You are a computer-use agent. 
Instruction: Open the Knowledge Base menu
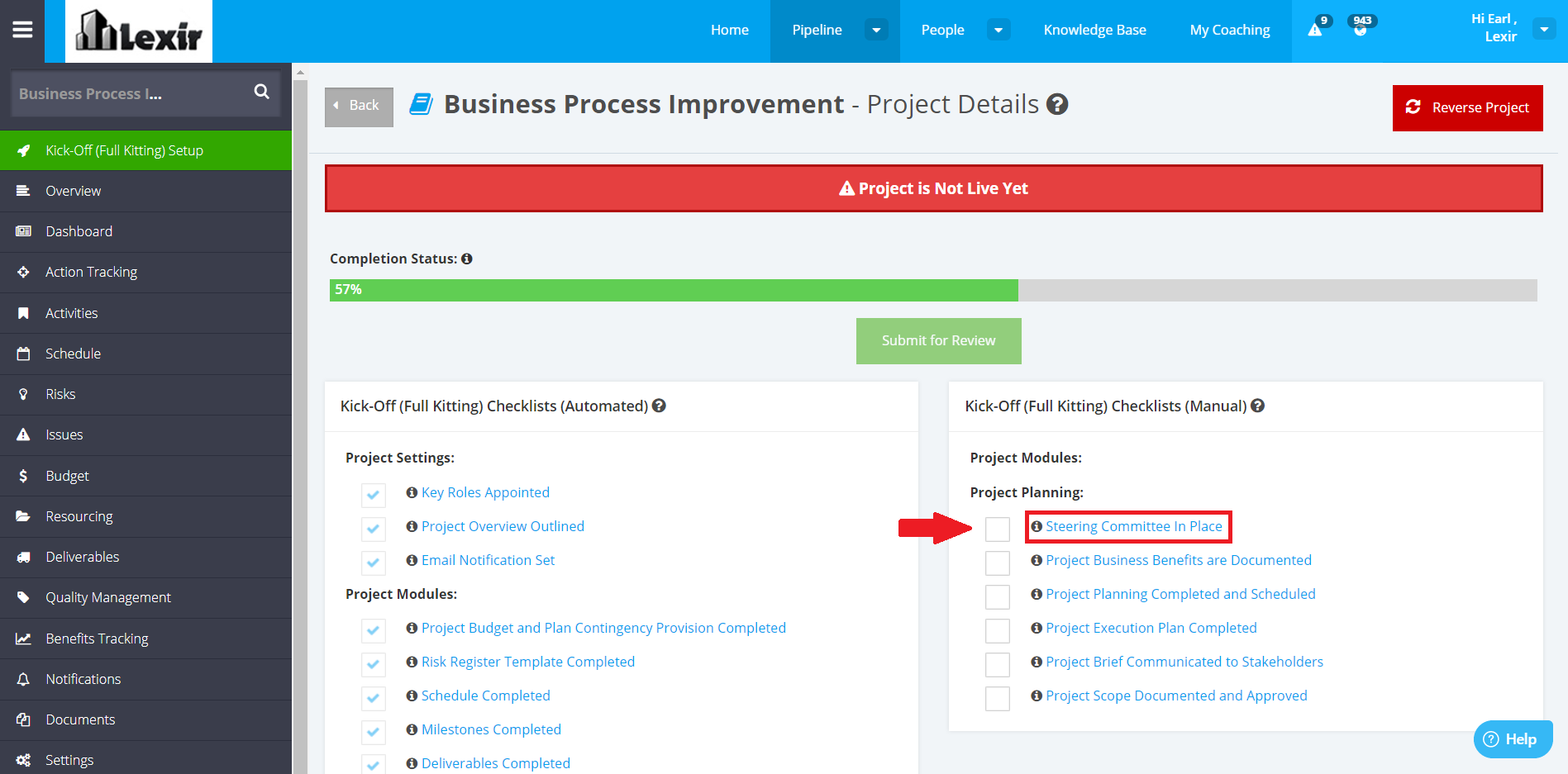1095,30
